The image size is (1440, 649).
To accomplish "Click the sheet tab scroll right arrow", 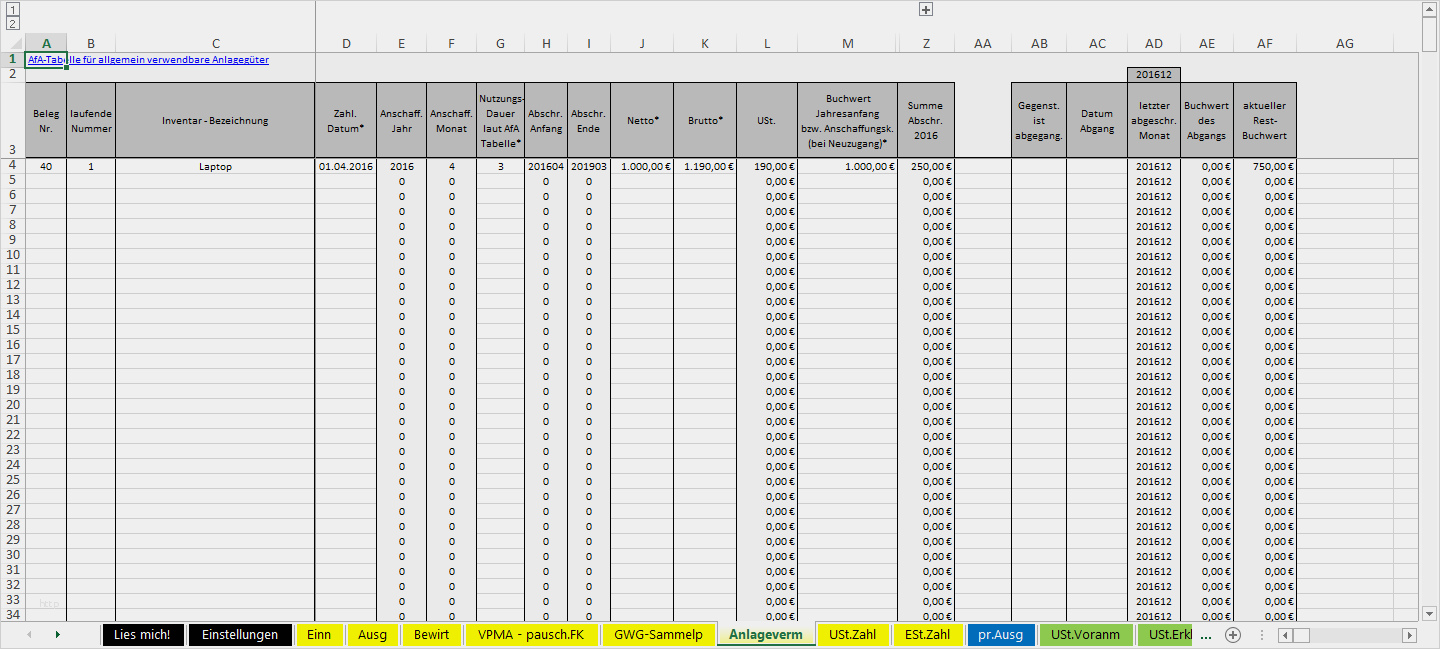I will (57, 635).
